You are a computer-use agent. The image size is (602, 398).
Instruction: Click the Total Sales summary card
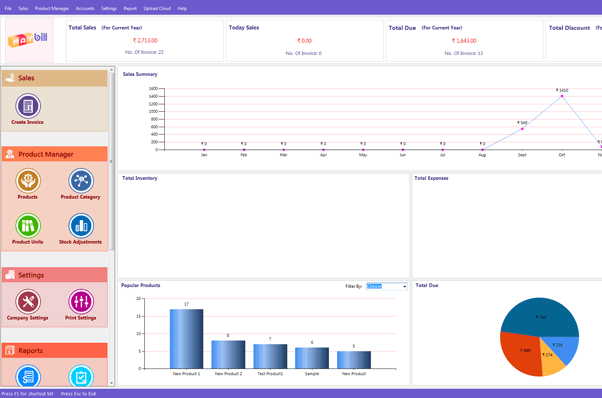145,41
